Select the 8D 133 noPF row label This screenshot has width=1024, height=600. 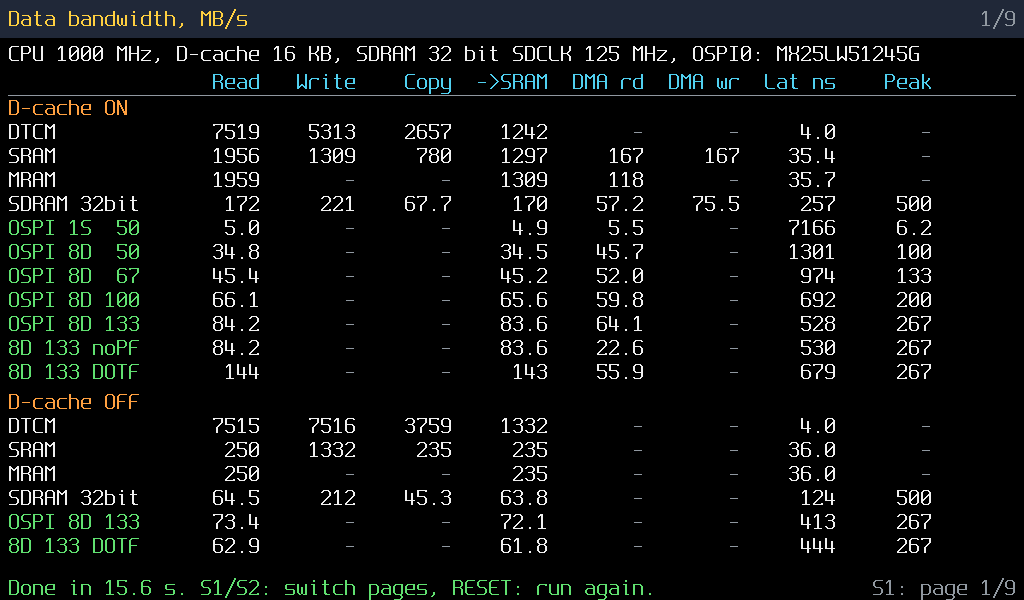[74, 348]
